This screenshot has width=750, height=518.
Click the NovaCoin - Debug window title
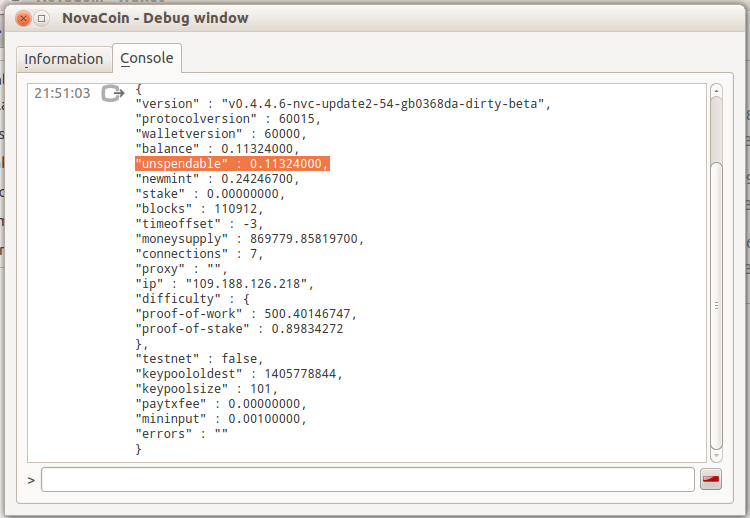155,18
